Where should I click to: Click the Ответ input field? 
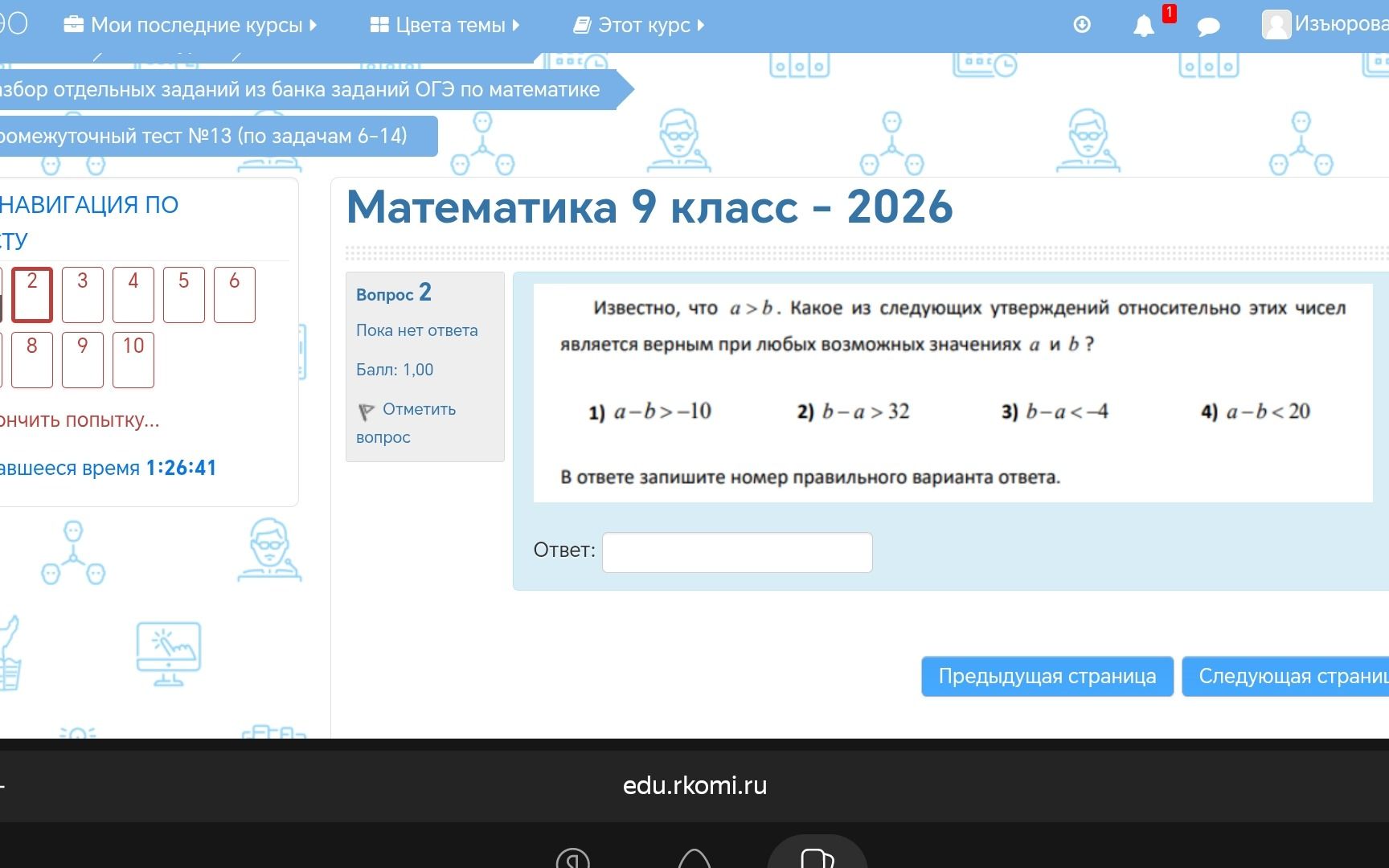pyautogui.click(x=737, y=553)
